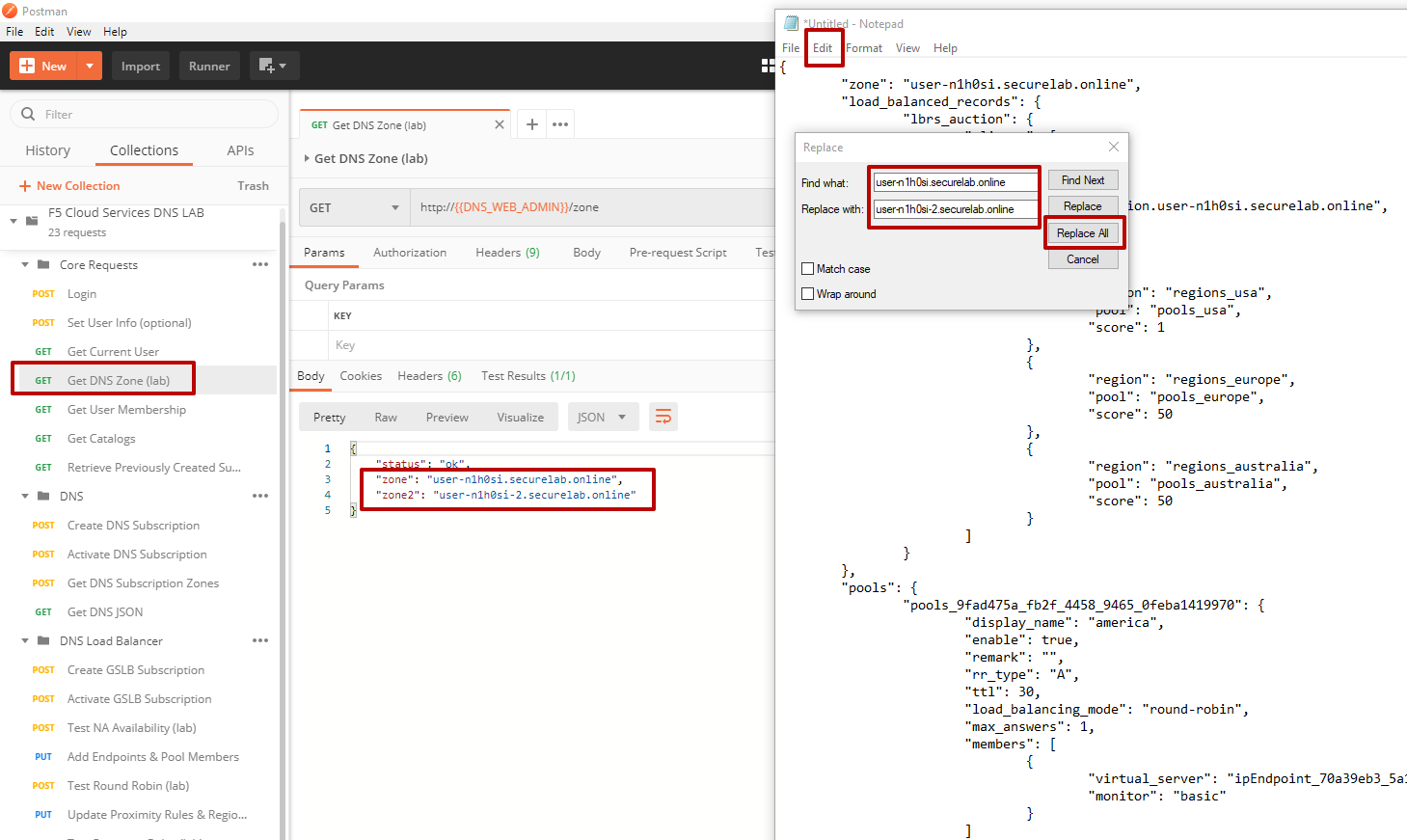Select the Raw response view
This screenshot has width=1407, height=840.
point(386,417)
